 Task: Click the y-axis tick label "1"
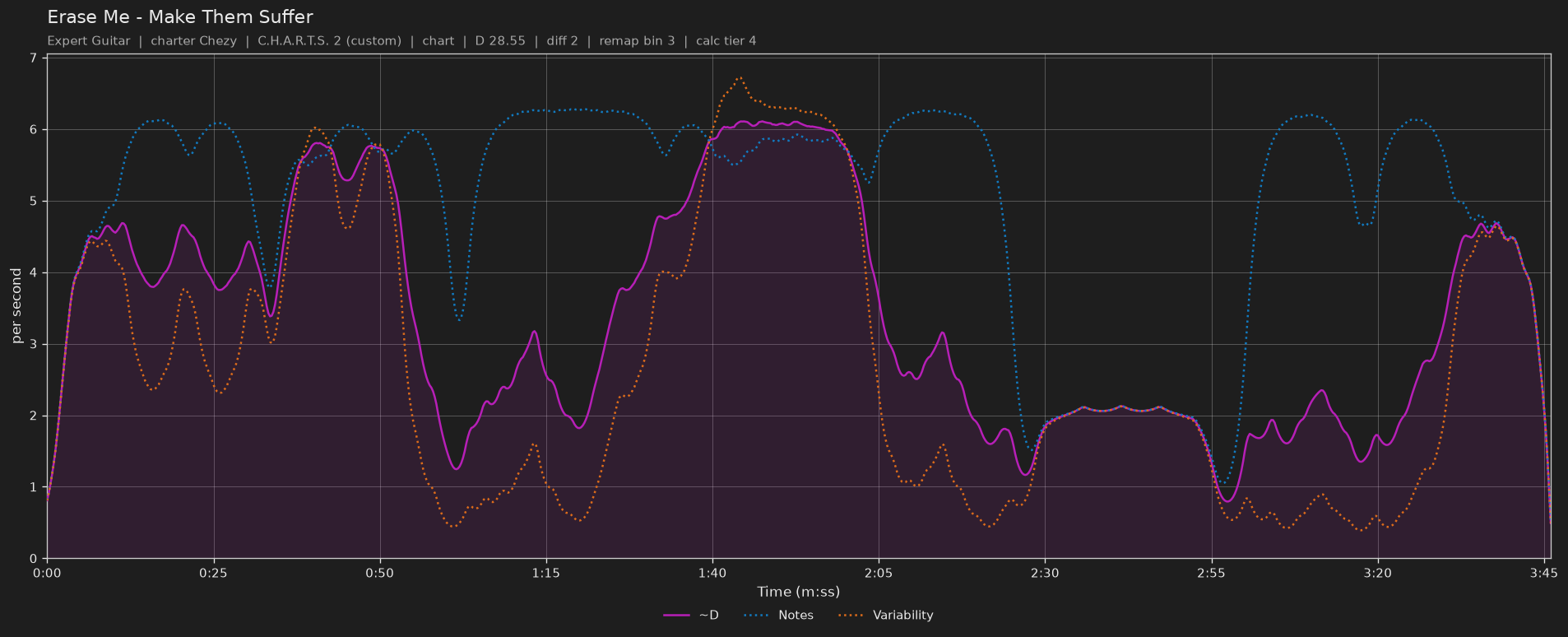33,488
